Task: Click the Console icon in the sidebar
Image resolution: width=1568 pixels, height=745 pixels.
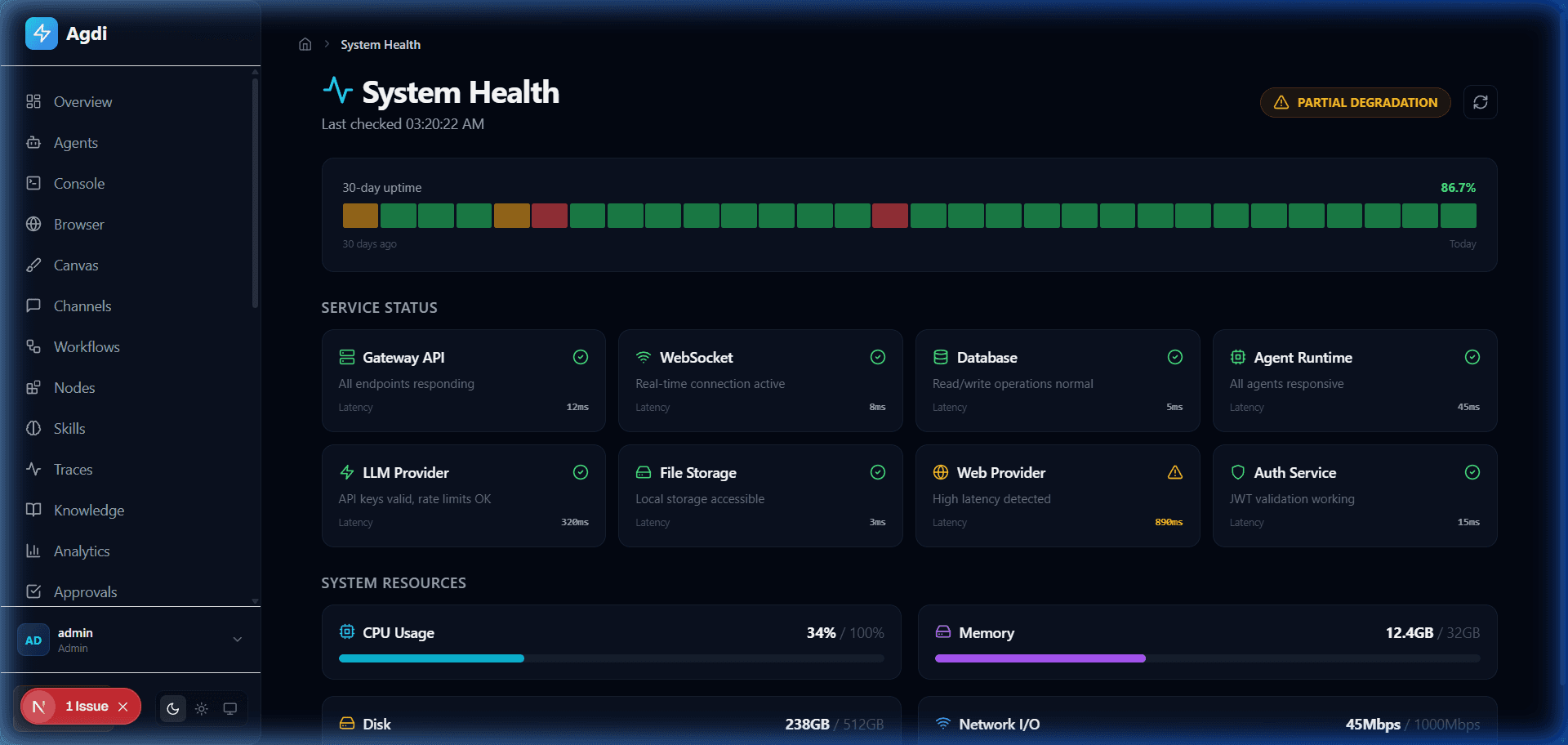Action: point(33,183)
